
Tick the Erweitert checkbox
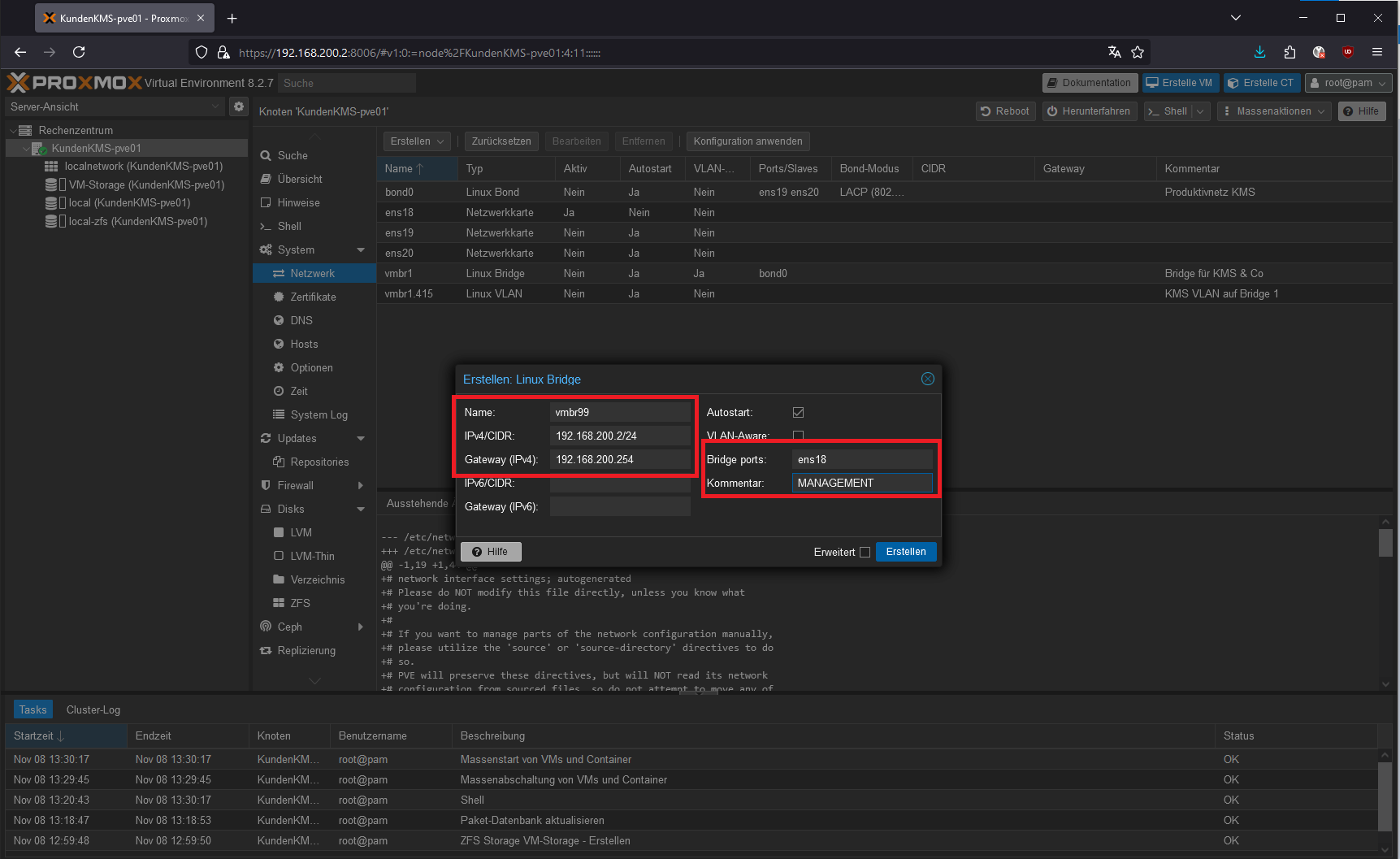pos(865,553)
